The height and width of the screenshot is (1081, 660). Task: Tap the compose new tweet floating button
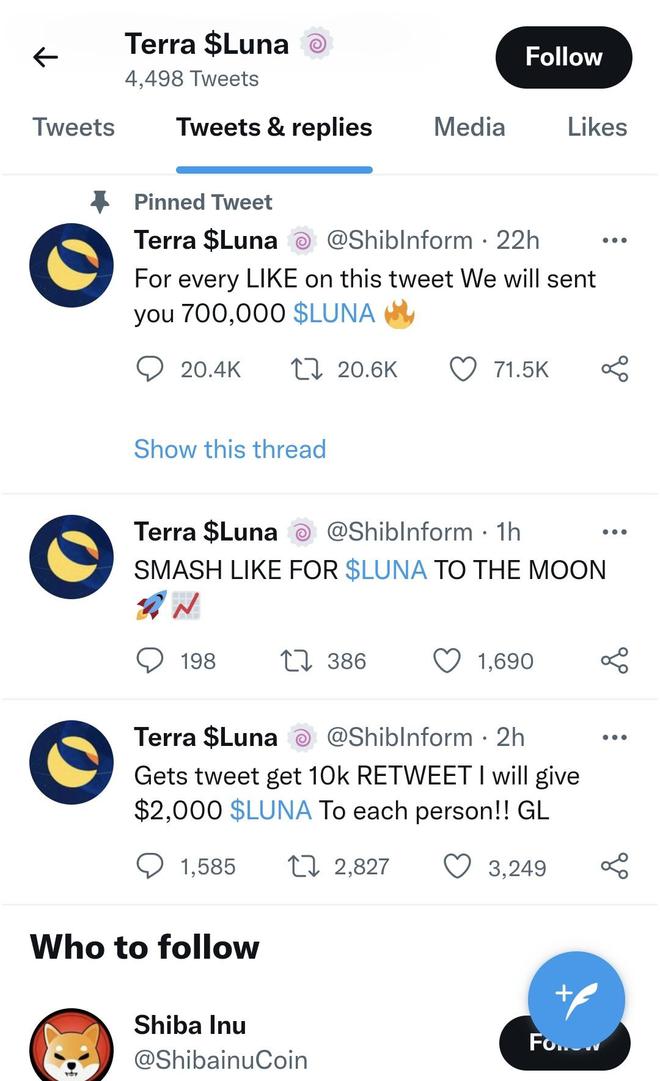pos(576,999)
